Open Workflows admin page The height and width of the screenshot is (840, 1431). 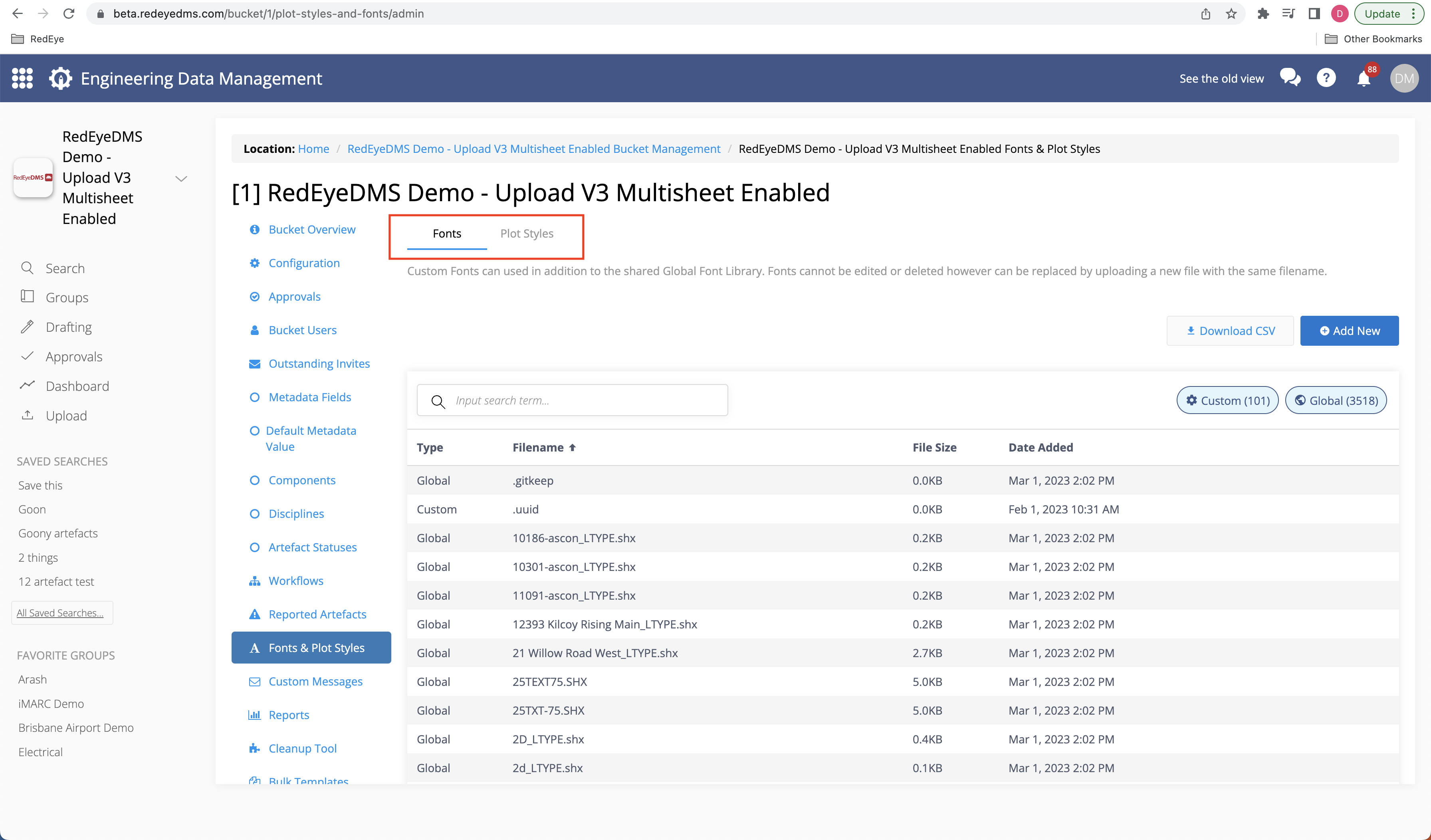pyautogui.click(x=295, y=580)
